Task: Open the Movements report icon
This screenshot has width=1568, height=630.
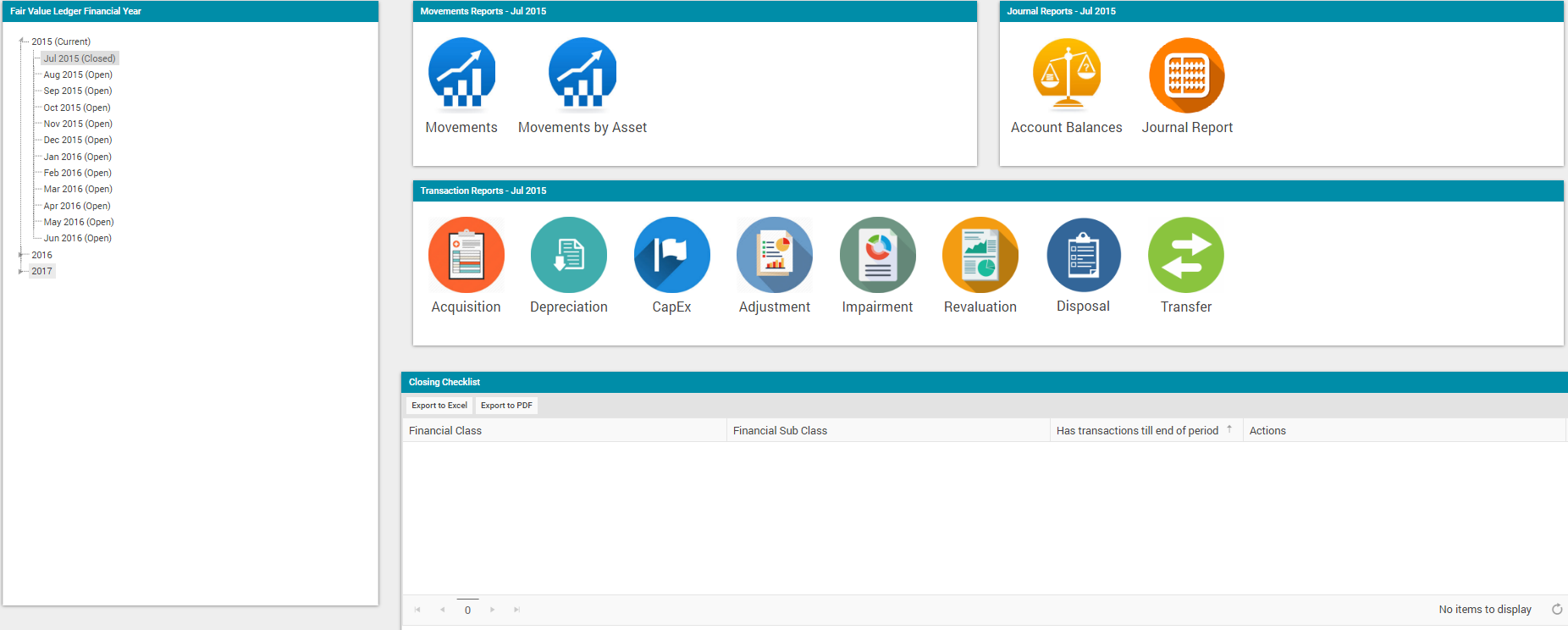Action: (461, 75)
